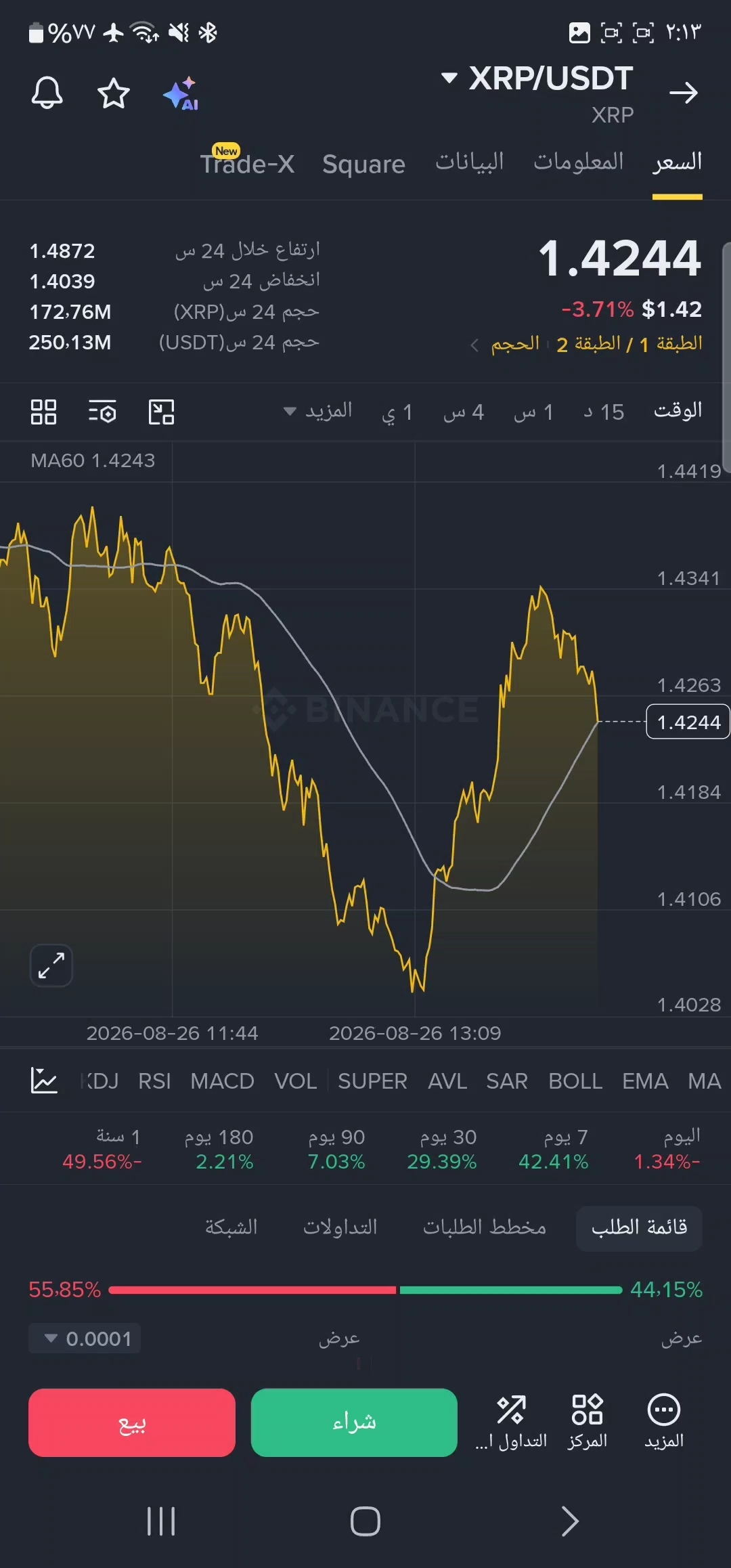
Task: Tap the 30 يوم performance 29.39%
Action: [x=442, y=1149]
